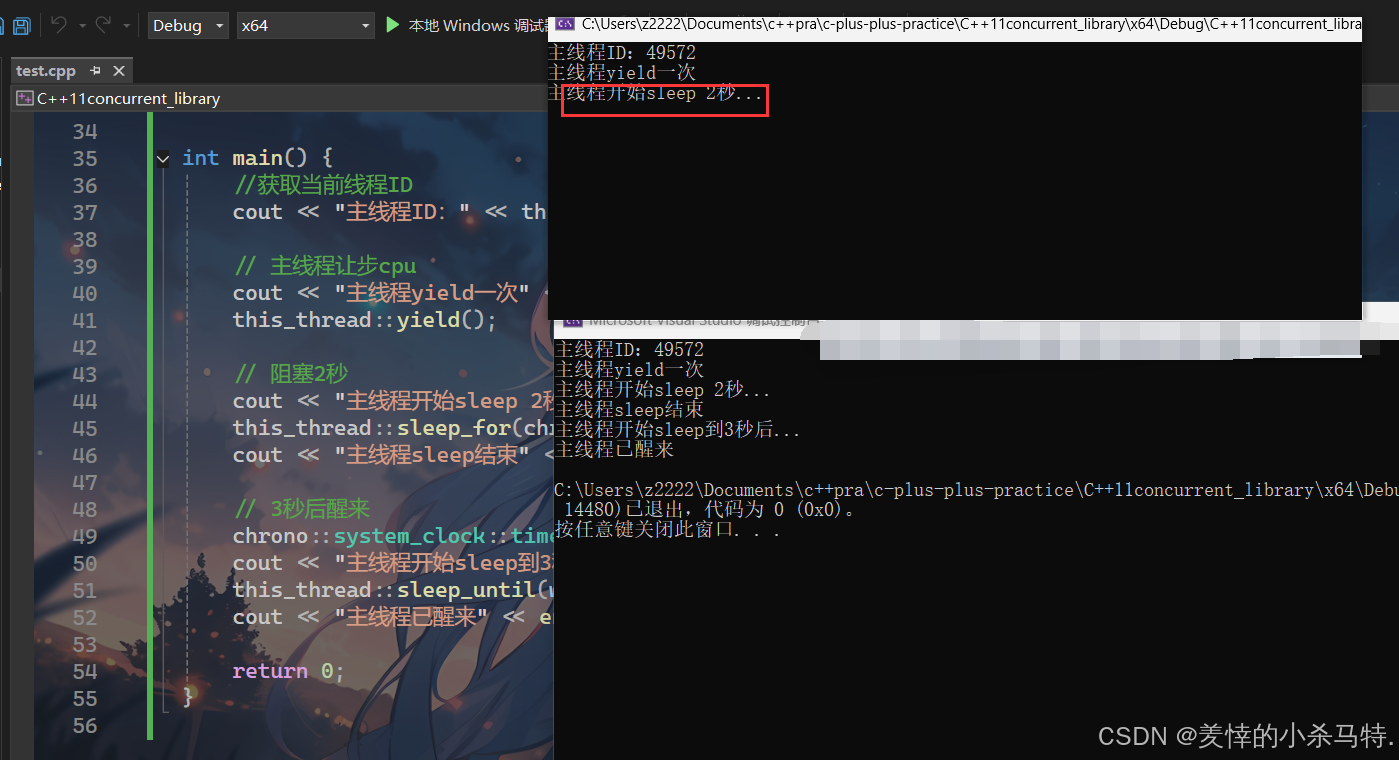The width and height of the screenshot is (1399, 760).
Task: Click the chrono::system_clock code line
Action: pyautogui.click(x=392, y=536)
